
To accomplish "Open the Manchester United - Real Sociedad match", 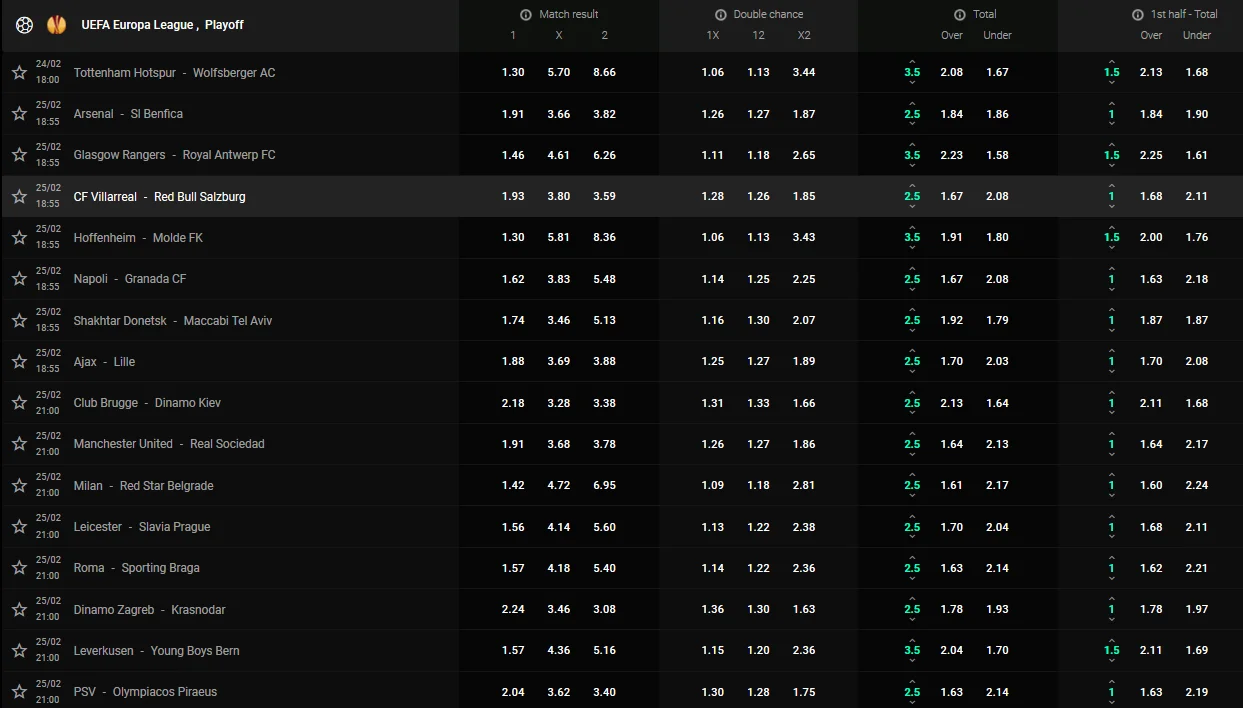I will pyautogui.click(x=169, y=444).
